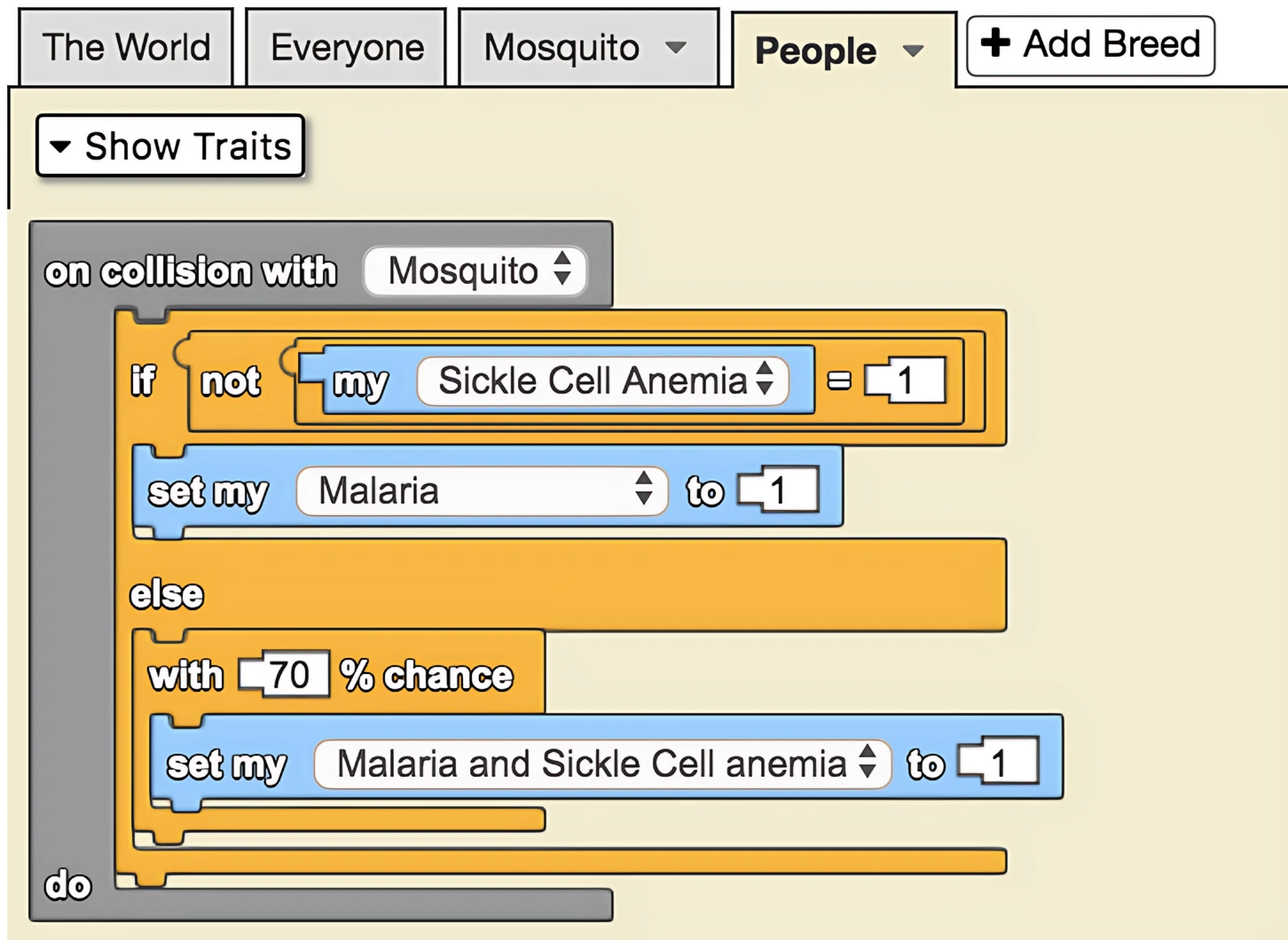Click the Add Breed button
This screenshot has height=940, width=1288.
coord(1090,44)
